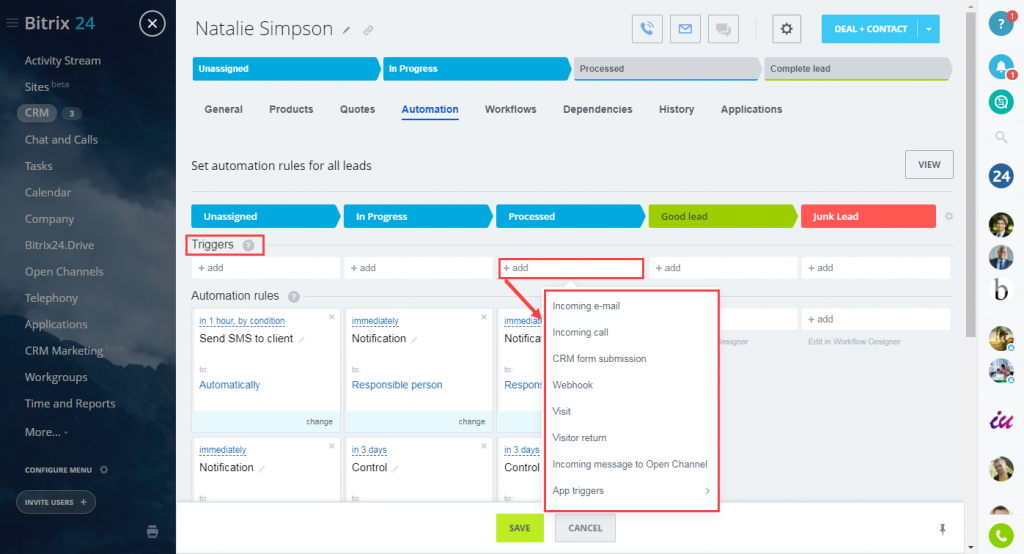Click the small gear beside Junk Lead stage

[949, 216]
